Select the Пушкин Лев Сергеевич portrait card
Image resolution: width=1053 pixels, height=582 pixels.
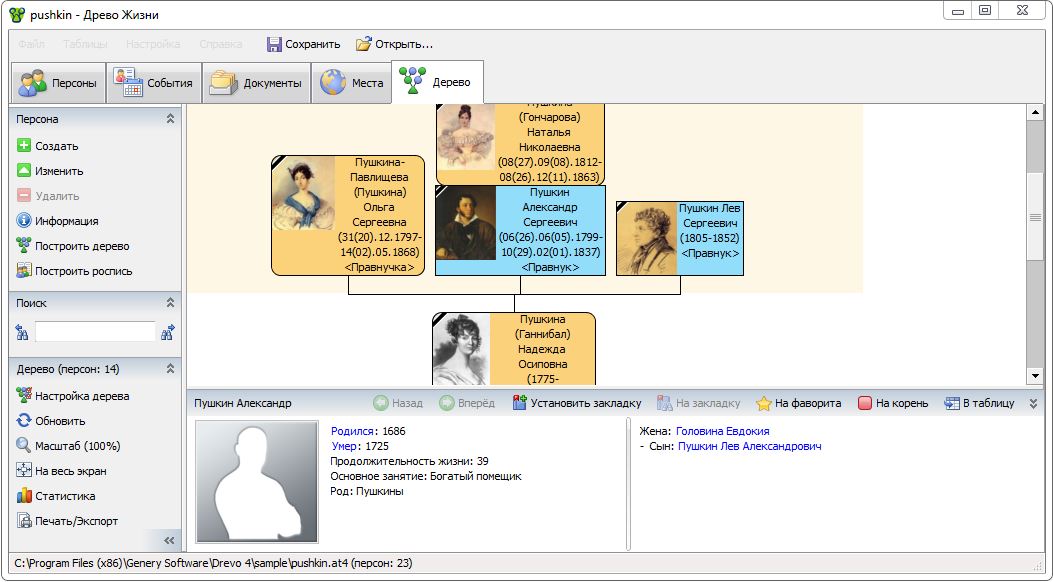pos(679,238)
